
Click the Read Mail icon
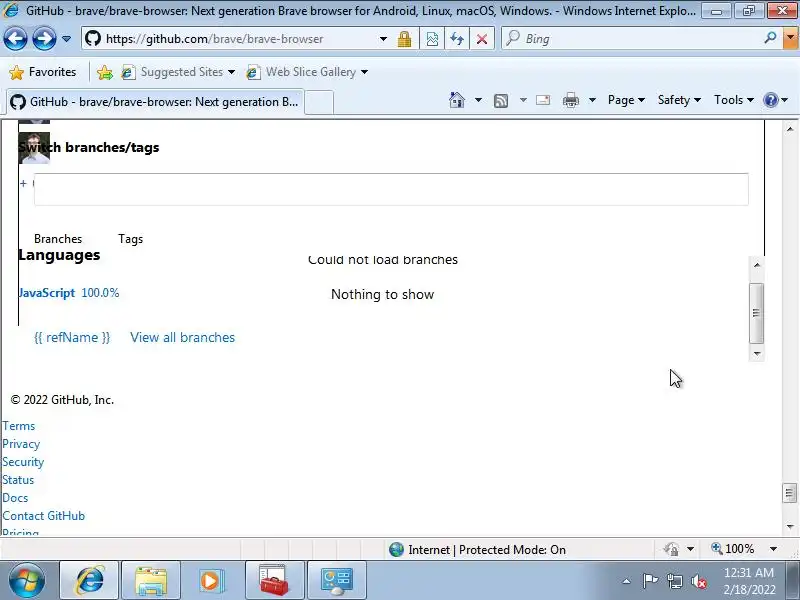click(543, 100)
